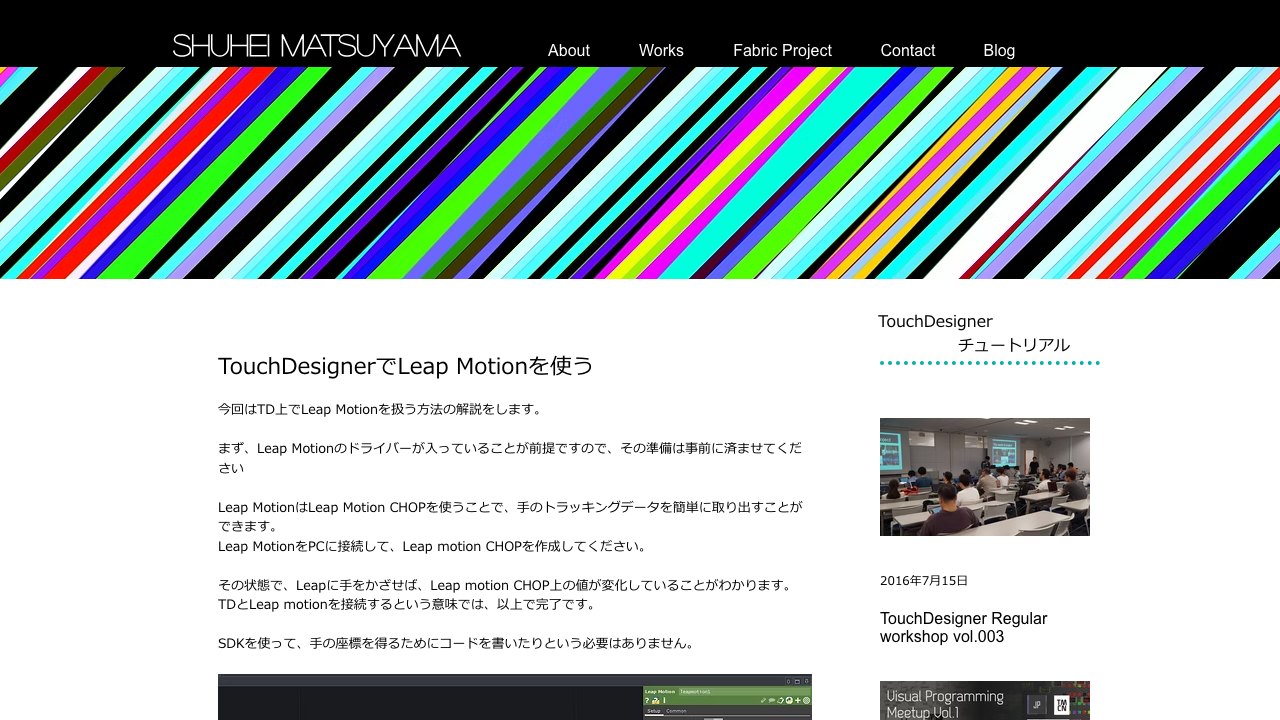Select the article title 'TouchDesignerでLeap Motionを使う'
The width and height of the screenshot is (1280, 720).
406,366
